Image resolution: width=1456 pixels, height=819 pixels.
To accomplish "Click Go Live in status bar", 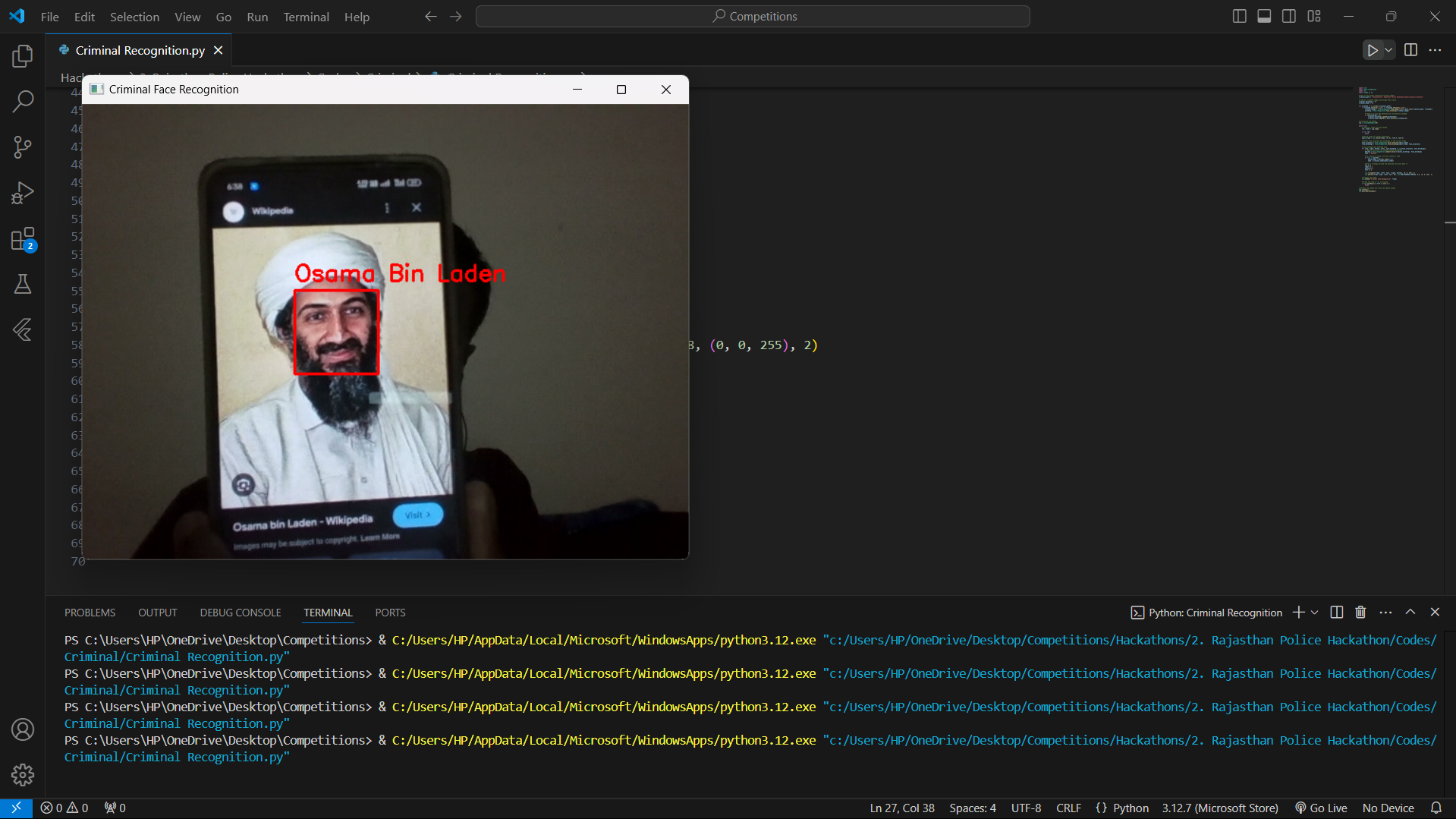I will coord(1321,808).
